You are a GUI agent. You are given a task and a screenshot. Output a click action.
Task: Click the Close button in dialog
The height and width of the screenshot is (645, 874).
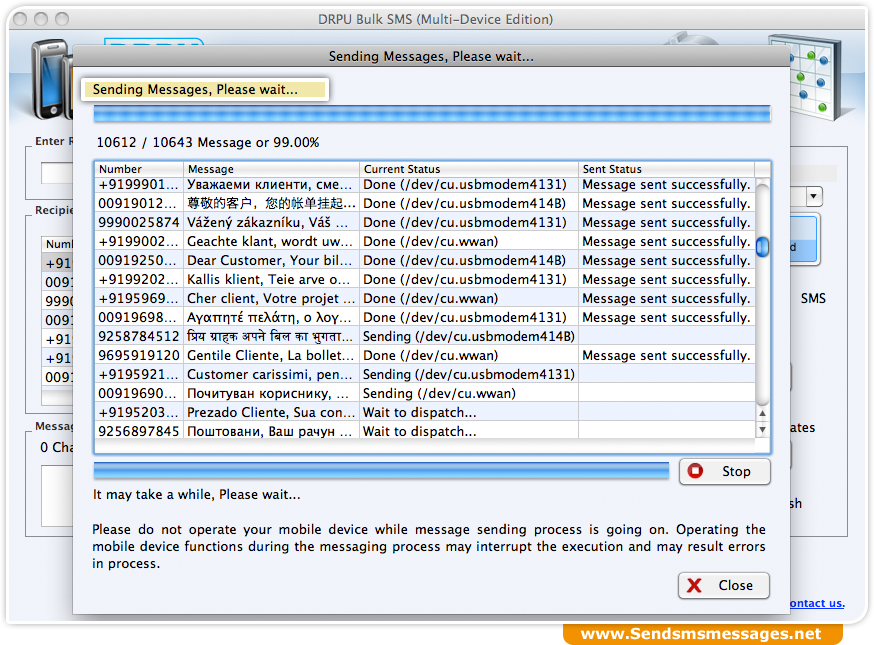click(724, 585)
